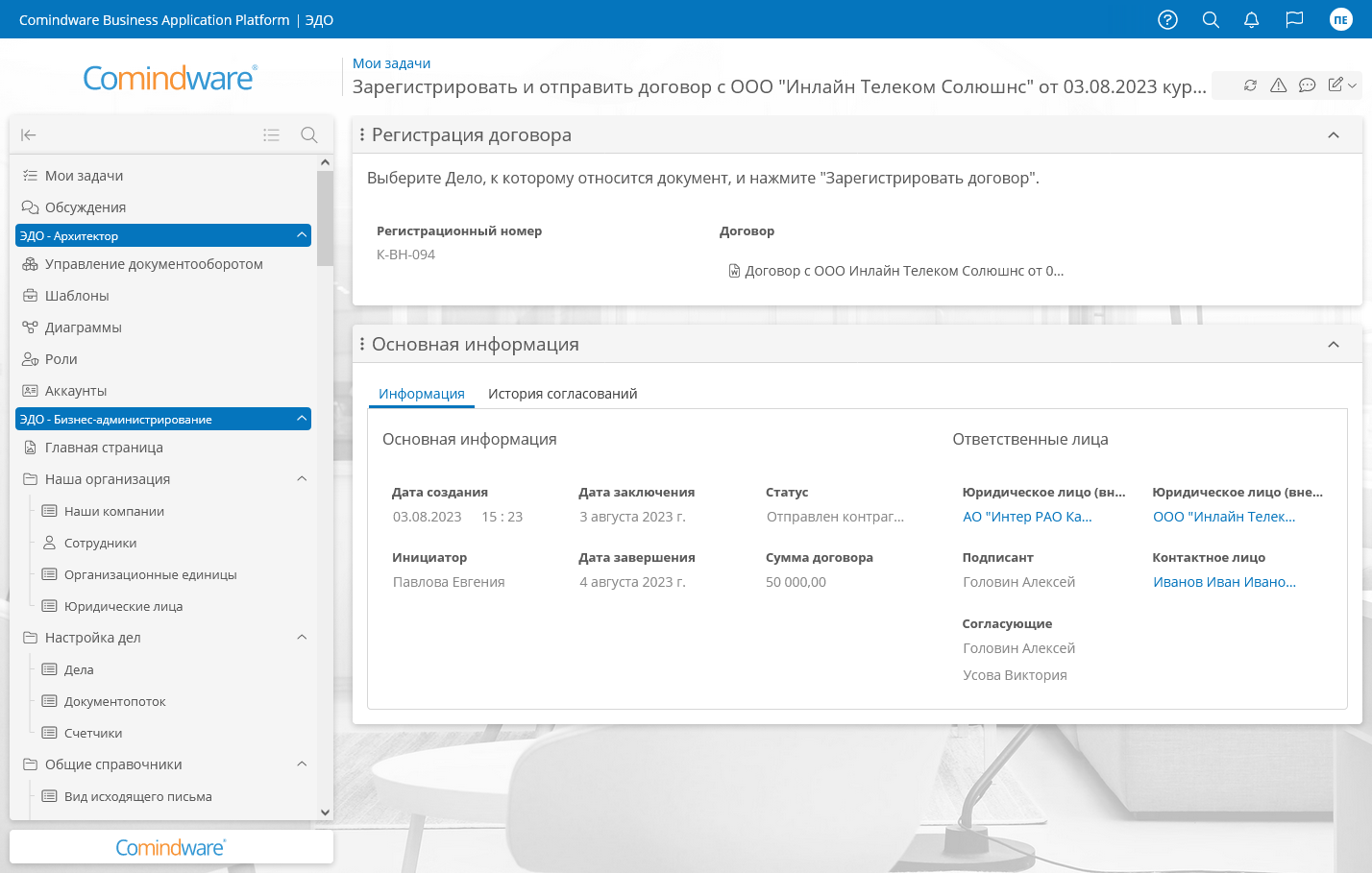Click sum value 50 000,00
Image resolution: width=1372 pixels, height=873 pixels.
[x=796, y=582]
